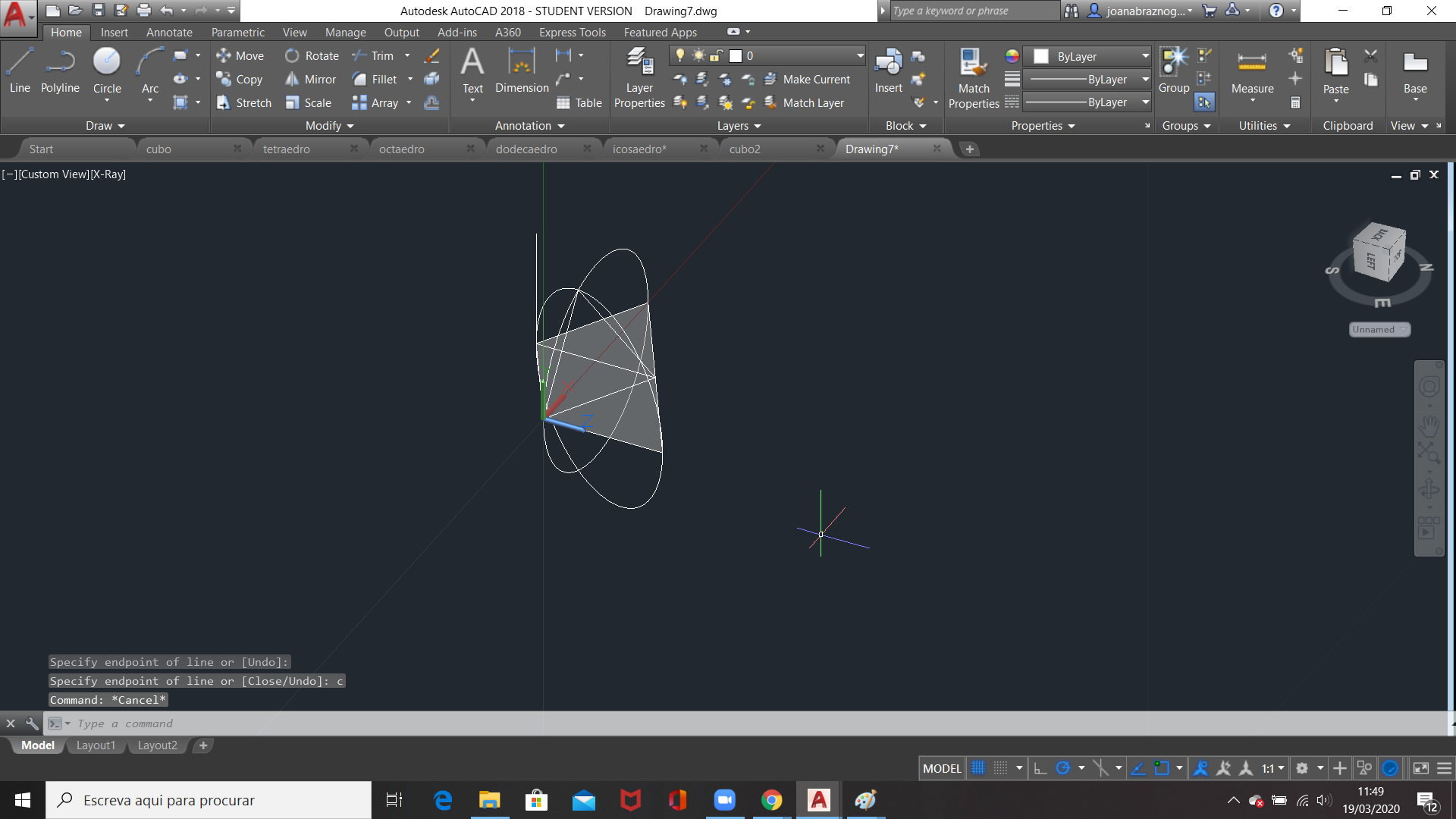Switch to the Insert ribbon tab
Screen dimensions: 1456x819
coord(115,32)
